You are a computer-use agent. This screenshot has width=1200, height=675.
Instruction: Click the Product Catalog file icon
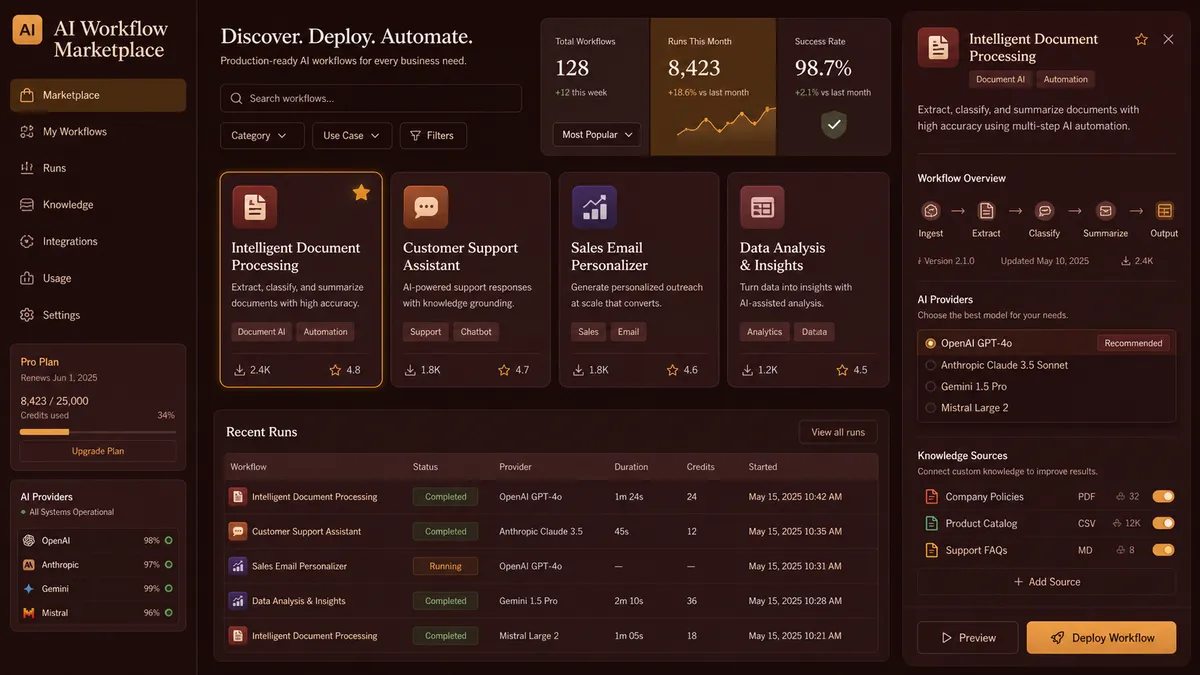point(931,523)
